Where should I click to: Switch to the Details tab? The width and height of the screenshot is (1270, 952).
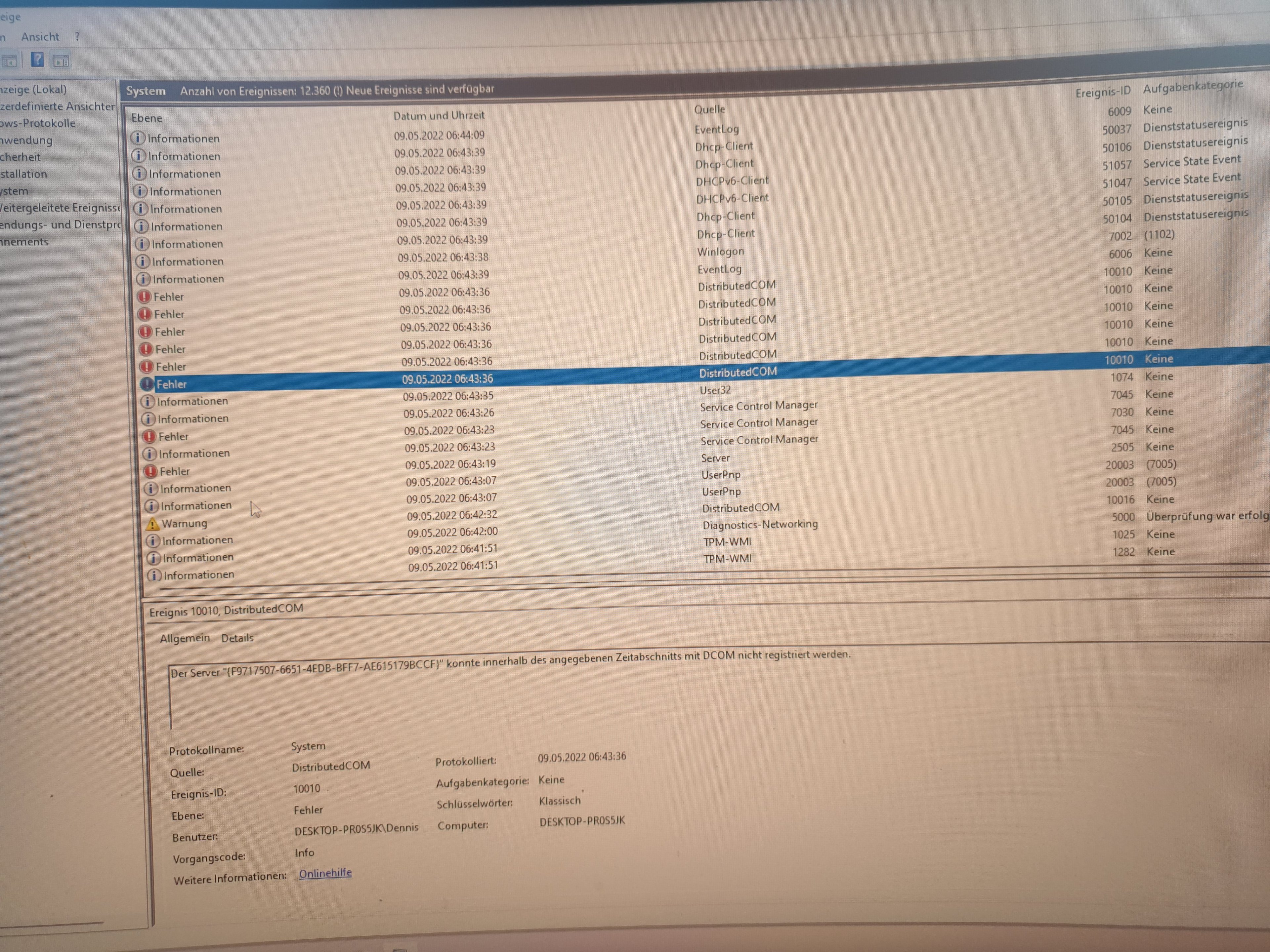[x=237, y=638]
